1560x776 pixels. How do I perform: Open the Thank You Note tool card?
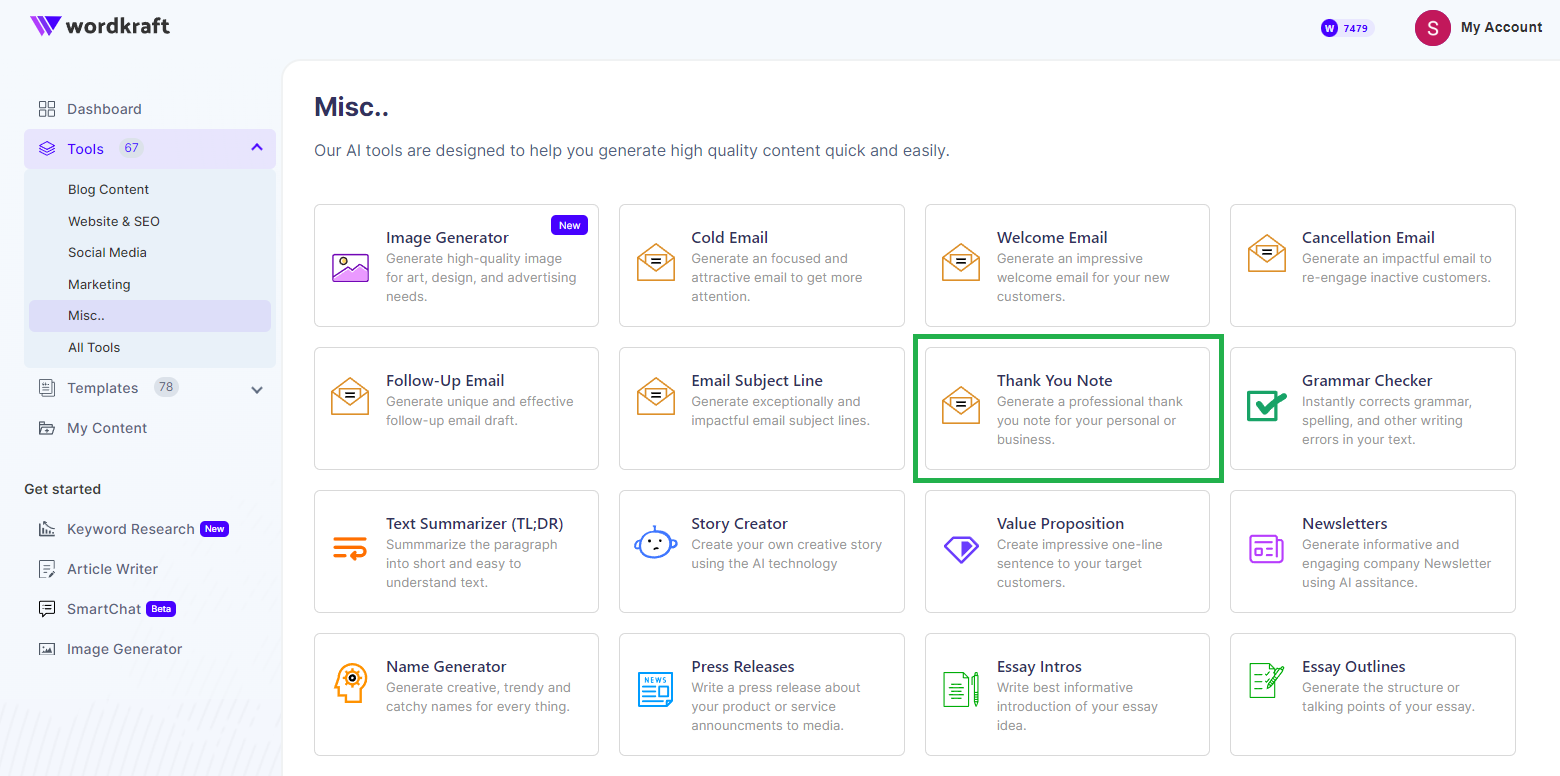point(1066,408)
